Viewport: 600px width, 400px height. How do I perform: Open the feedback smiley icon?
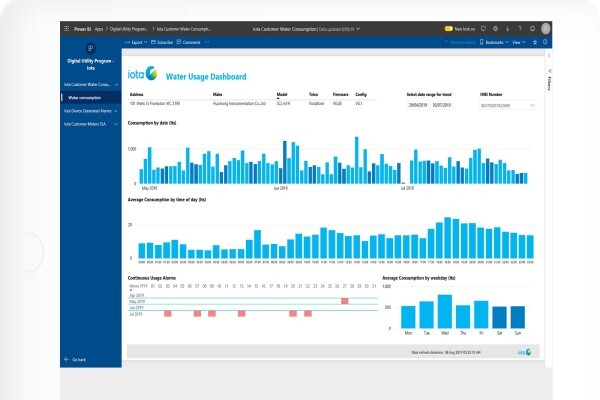(x=532, y=29)
